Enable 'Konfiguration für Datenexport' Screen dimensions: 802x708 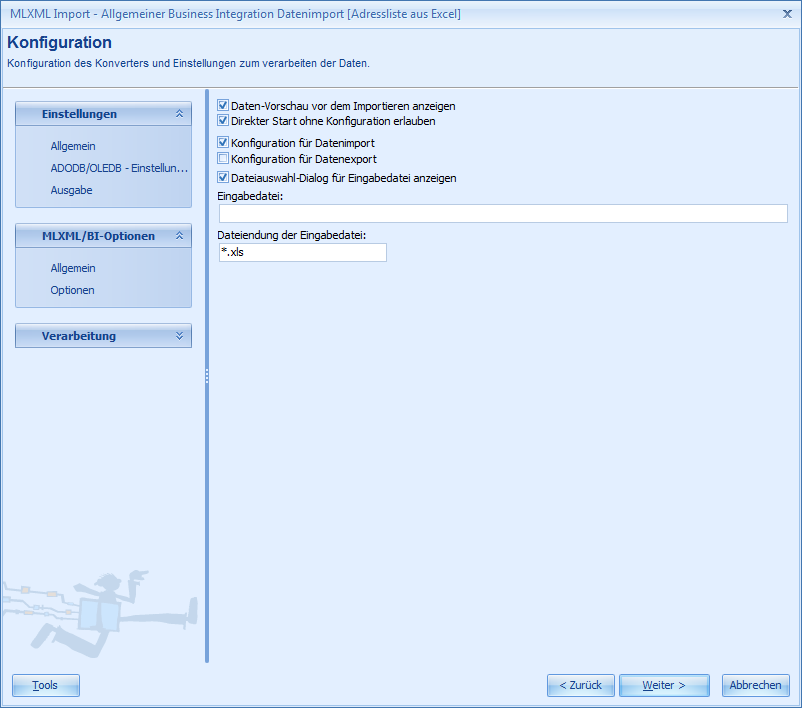223,158
